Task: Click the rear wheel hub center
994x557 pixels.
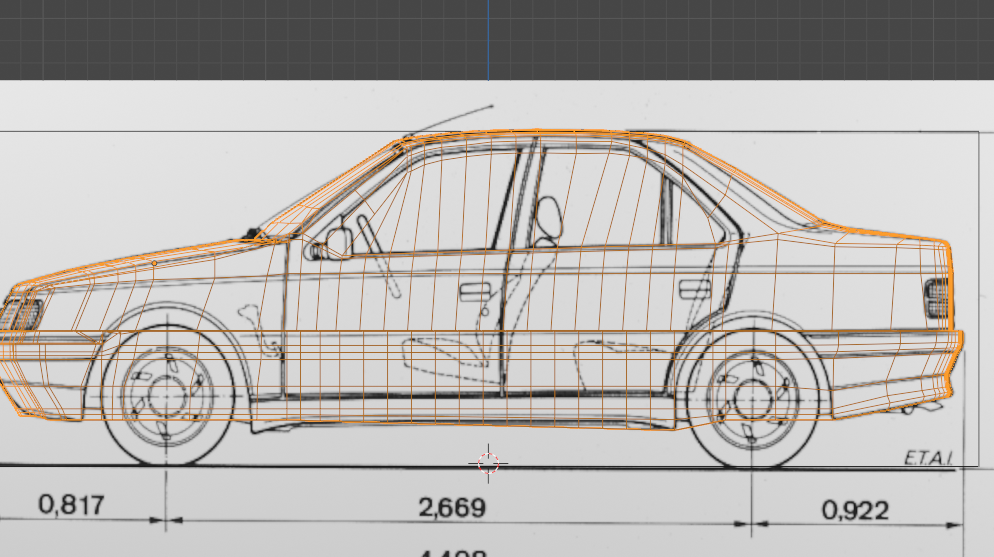Action: [x=752, y=400]
